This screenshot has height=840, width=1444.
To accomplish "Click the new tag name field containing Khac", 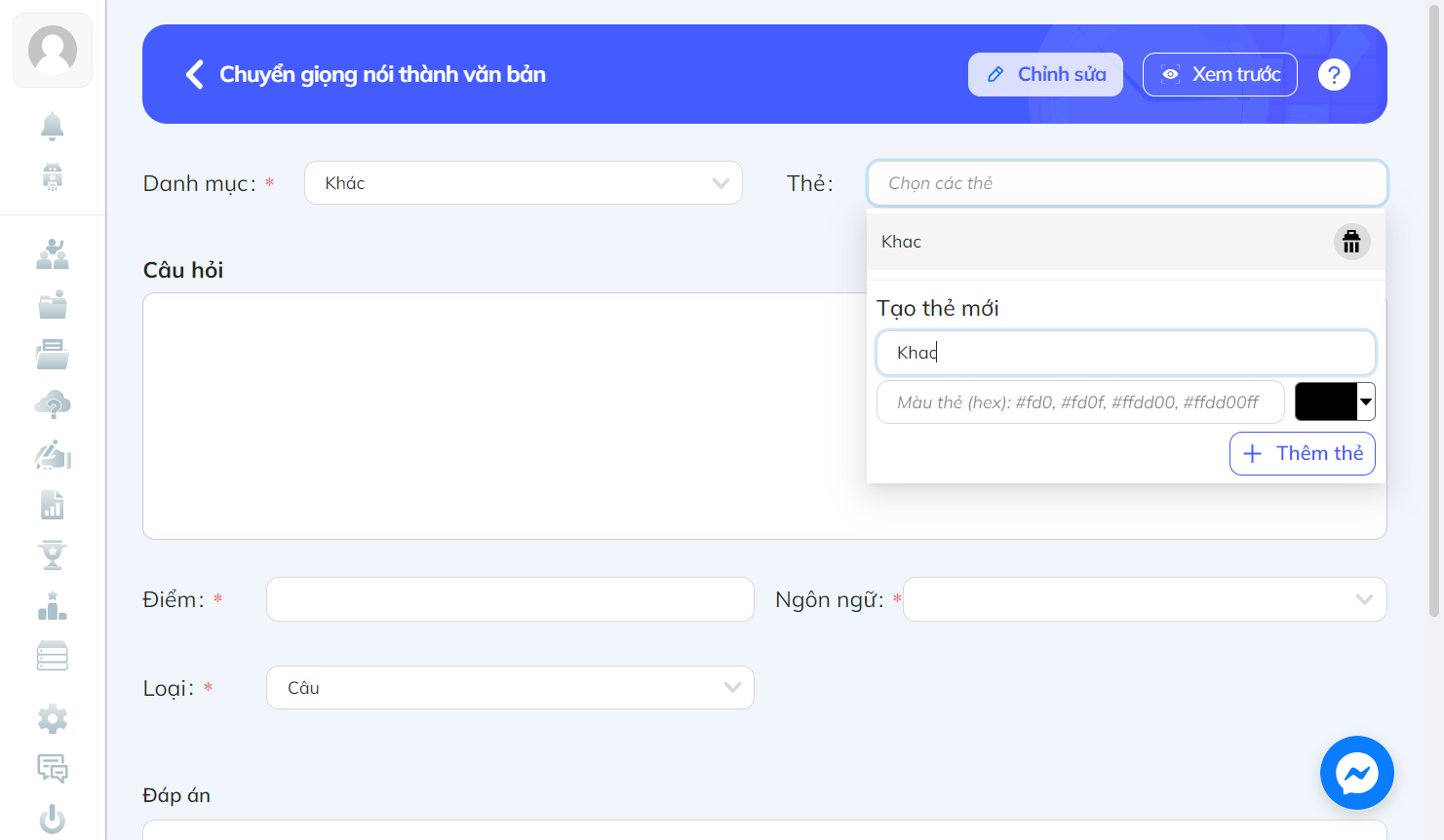I will tap(1126, 353).
